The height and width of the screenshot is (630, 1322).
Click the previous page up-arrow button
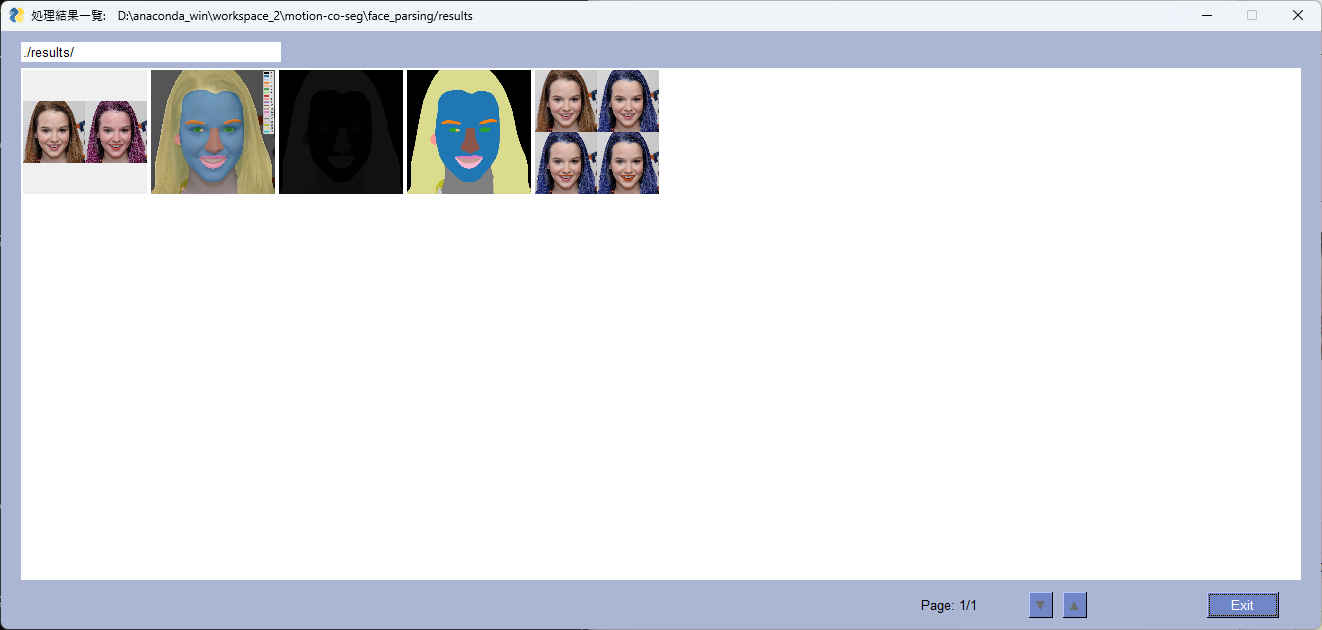(x=1074, y=605)
